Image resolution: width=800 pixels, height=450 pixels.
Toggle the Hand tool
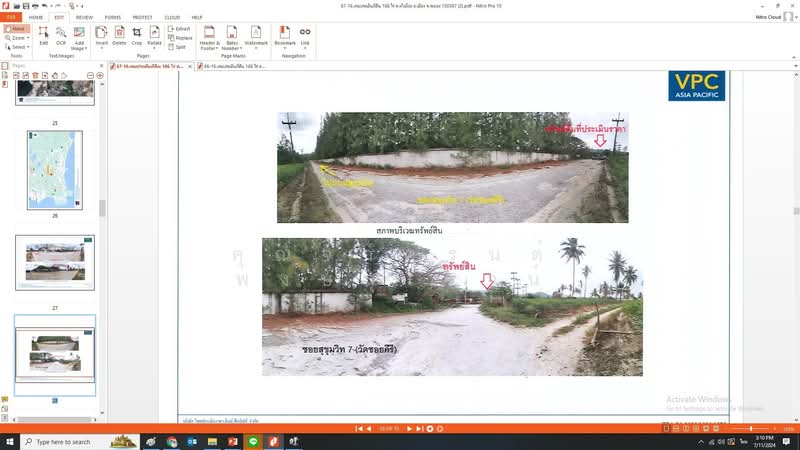point(16,29)
